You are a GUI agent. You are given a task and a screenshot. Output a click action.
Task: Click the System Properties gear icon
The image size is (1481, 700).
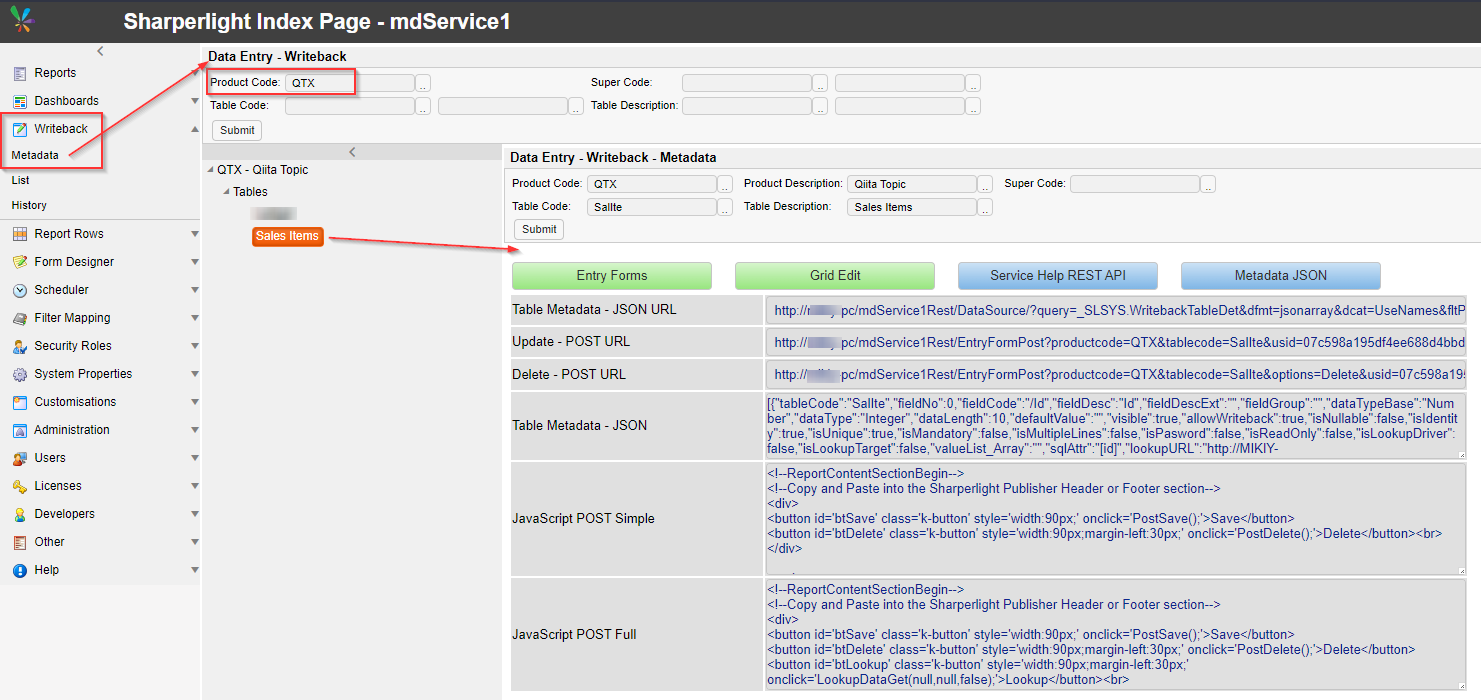20,374
